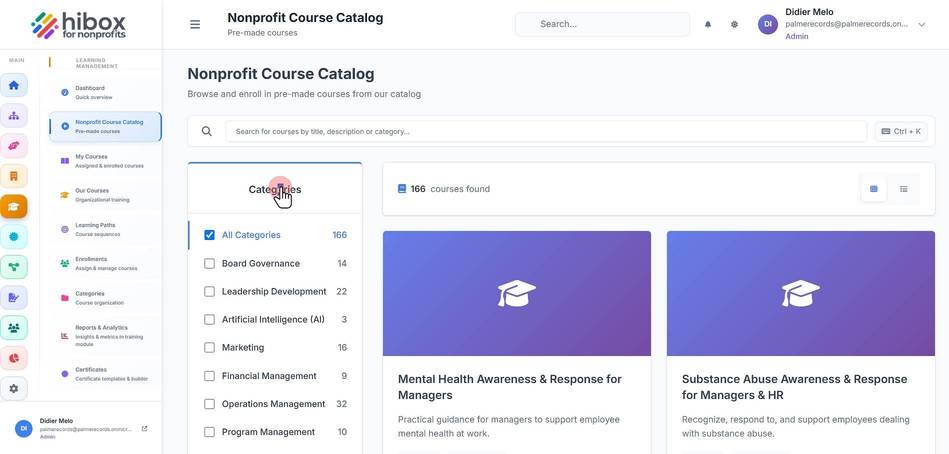
Task: Check the Marketing category
Action: [x=209, y=347]
